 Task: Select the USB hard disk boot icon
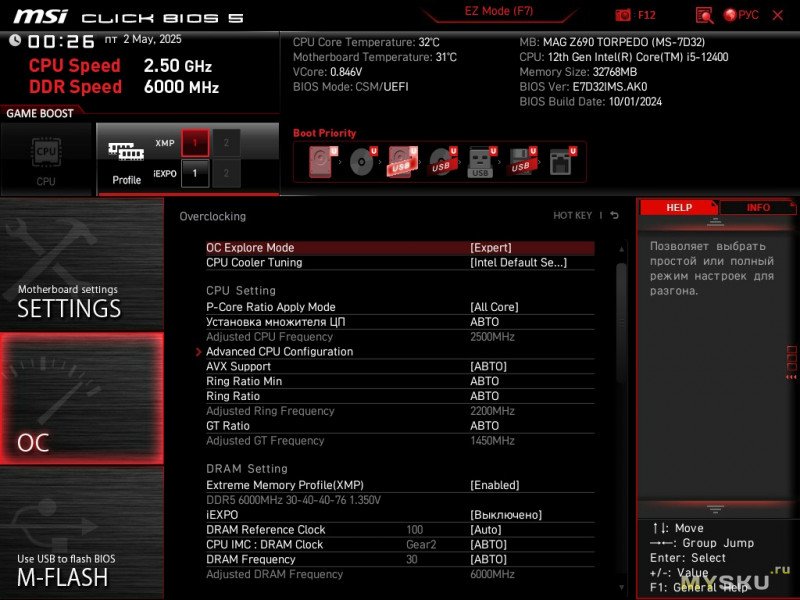point(403,162)
